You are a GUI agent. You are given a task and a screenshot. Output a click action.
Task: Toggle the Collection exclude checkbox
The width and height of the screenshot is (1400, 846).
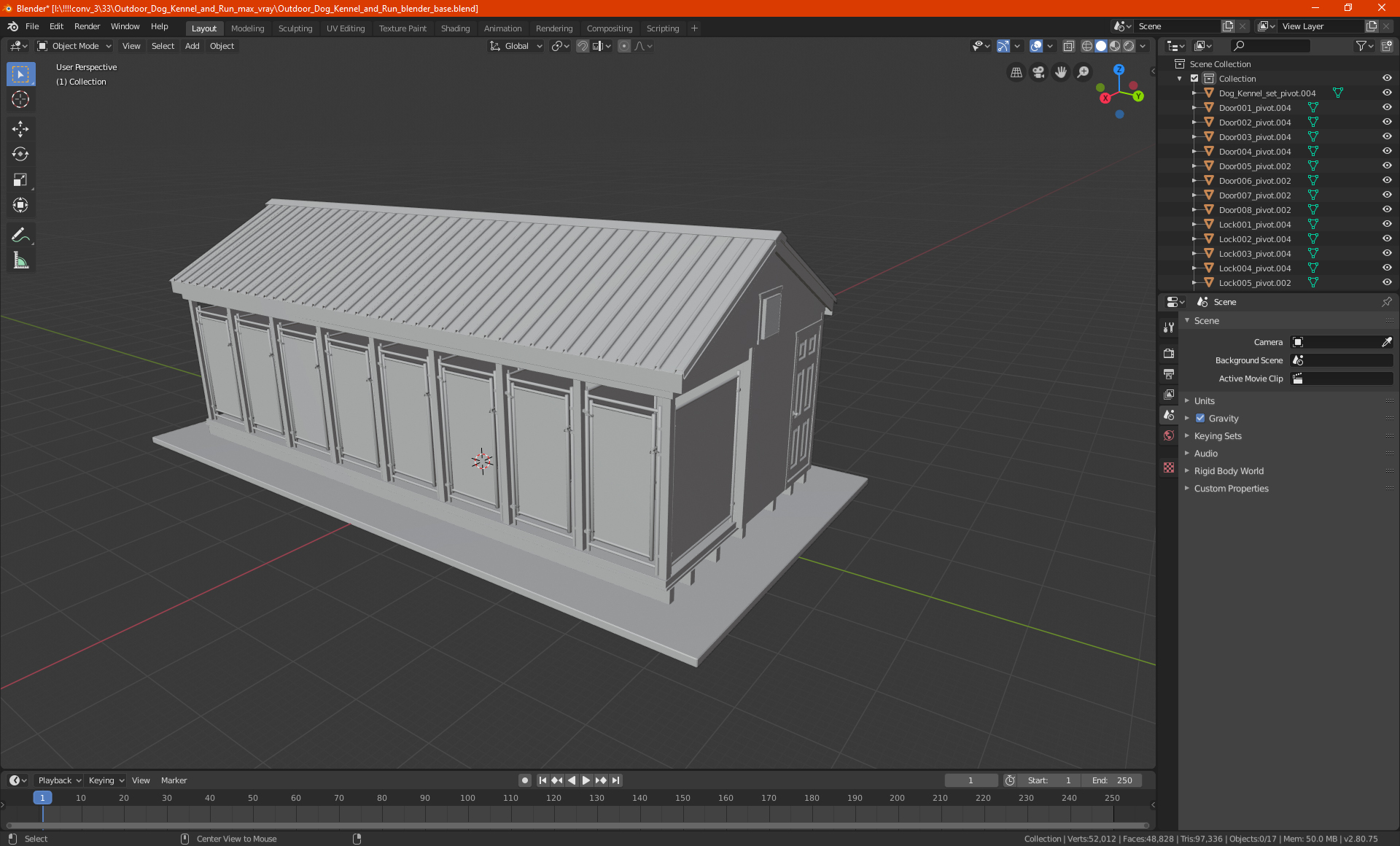[x=1194, y=79]
